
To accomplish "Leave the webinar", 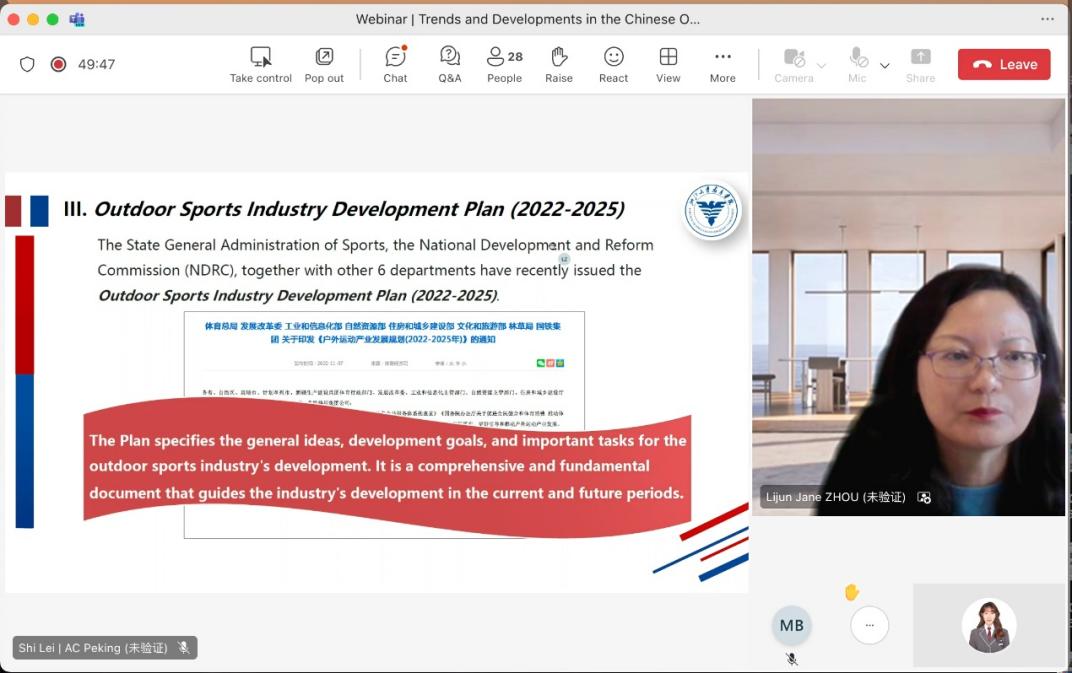I will 1004,64.
